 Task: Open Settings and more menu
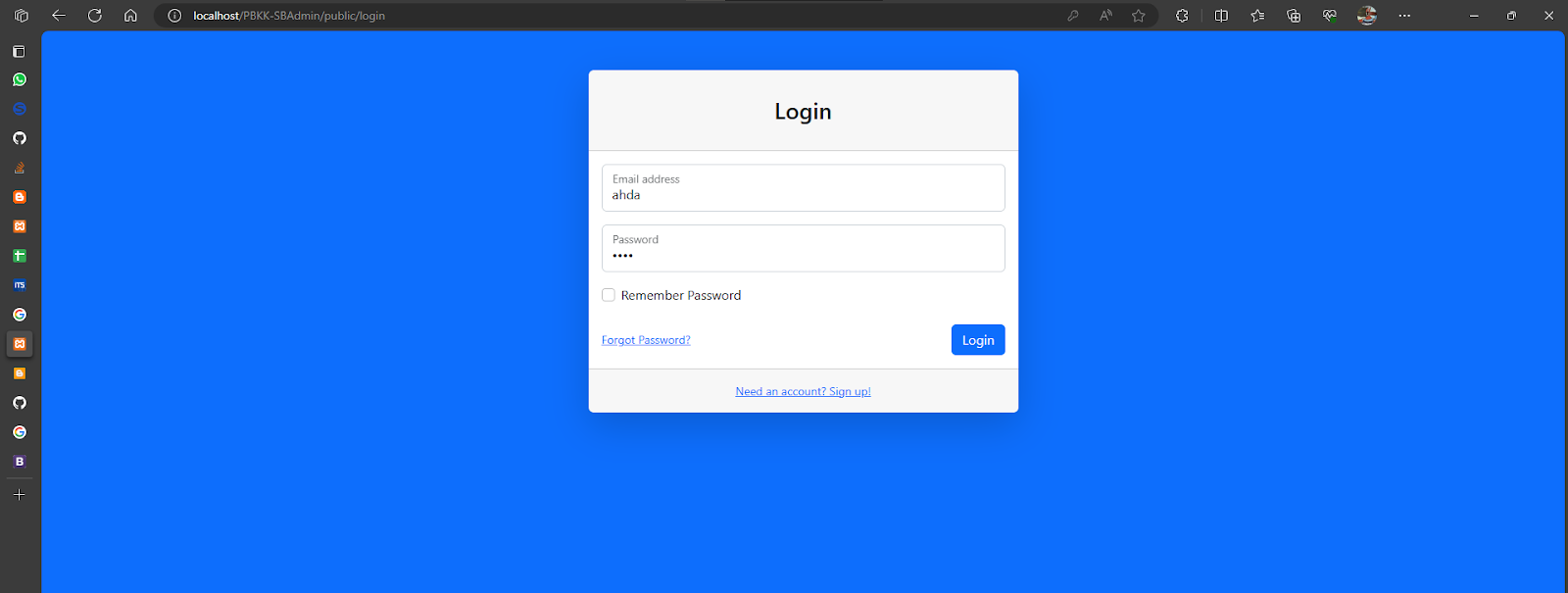pyautogui.click(x=1404, y=16)
